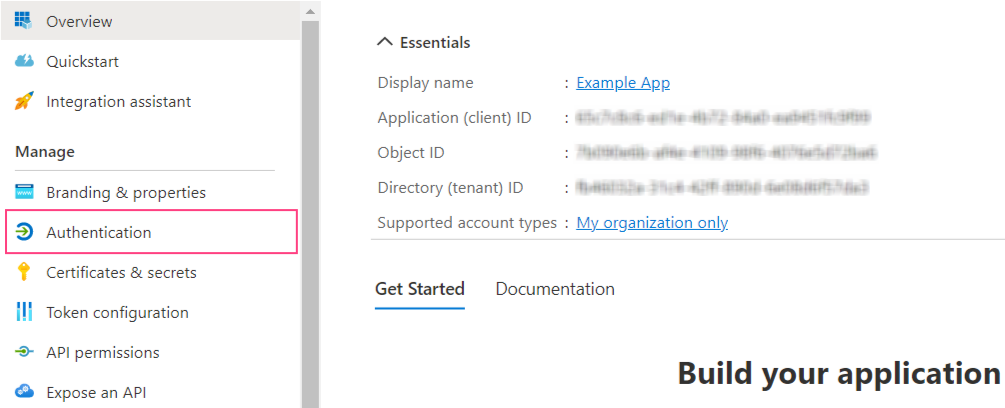Click the Authentication arrow icon
Image resolution: width=1005 pixels, height=408 pixels.
tap(24, 232)
